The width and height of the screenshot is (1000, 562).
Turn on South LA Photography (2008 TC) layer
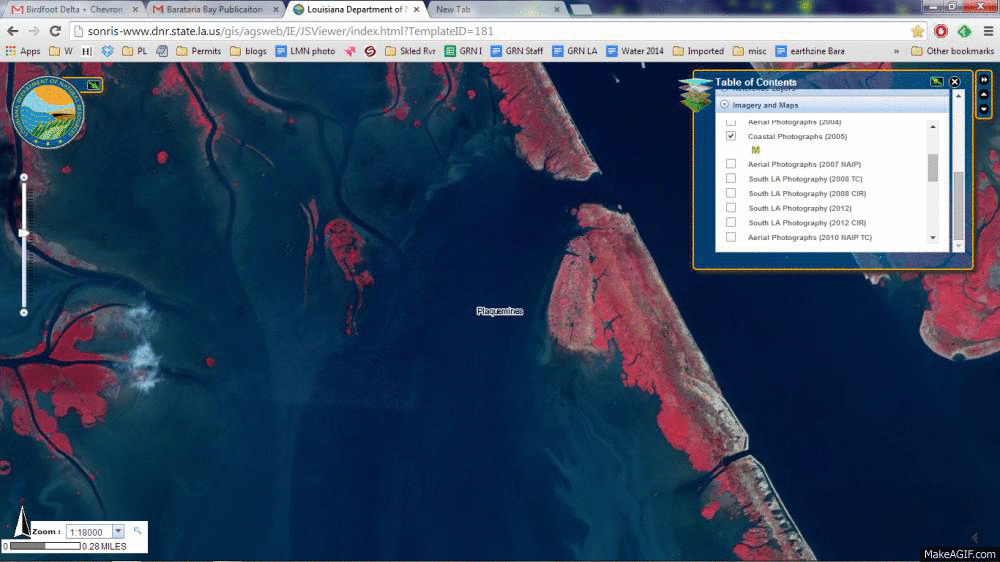point(731,179)
